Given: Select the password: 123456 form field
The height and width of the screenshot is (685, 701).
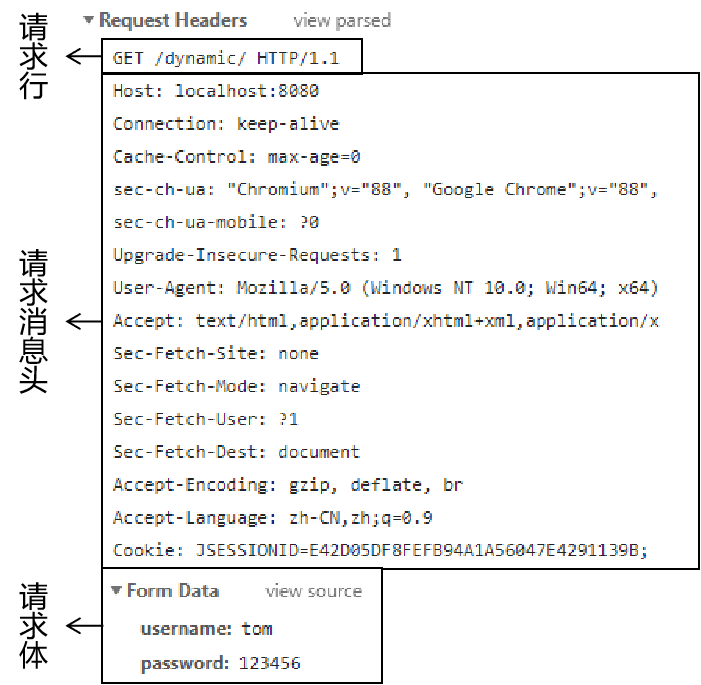Looking at the screenshot, I should tap(220, 663).
